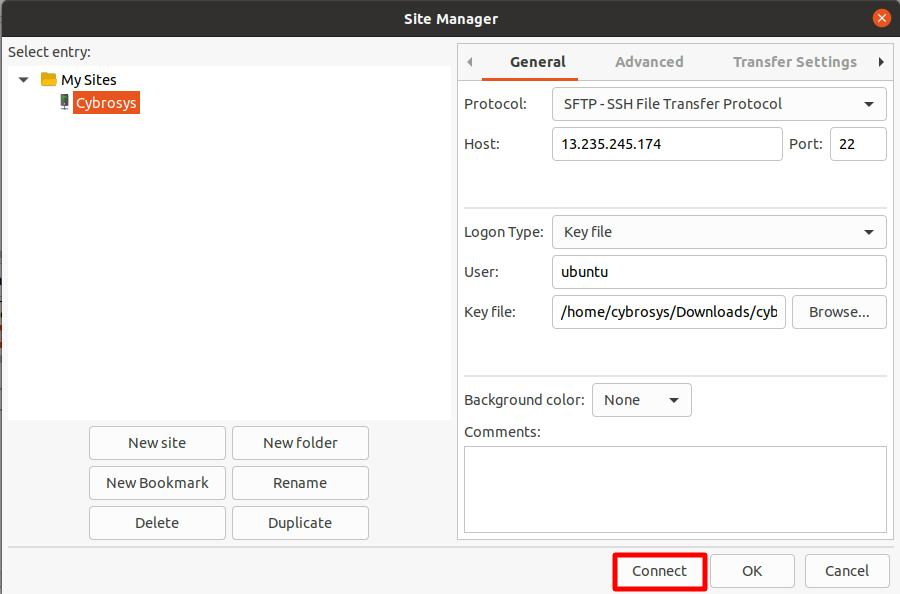Viewport: 900px width, 594px height.
Task: Focus the Comments text area
Action: click(x=674, y=489)
